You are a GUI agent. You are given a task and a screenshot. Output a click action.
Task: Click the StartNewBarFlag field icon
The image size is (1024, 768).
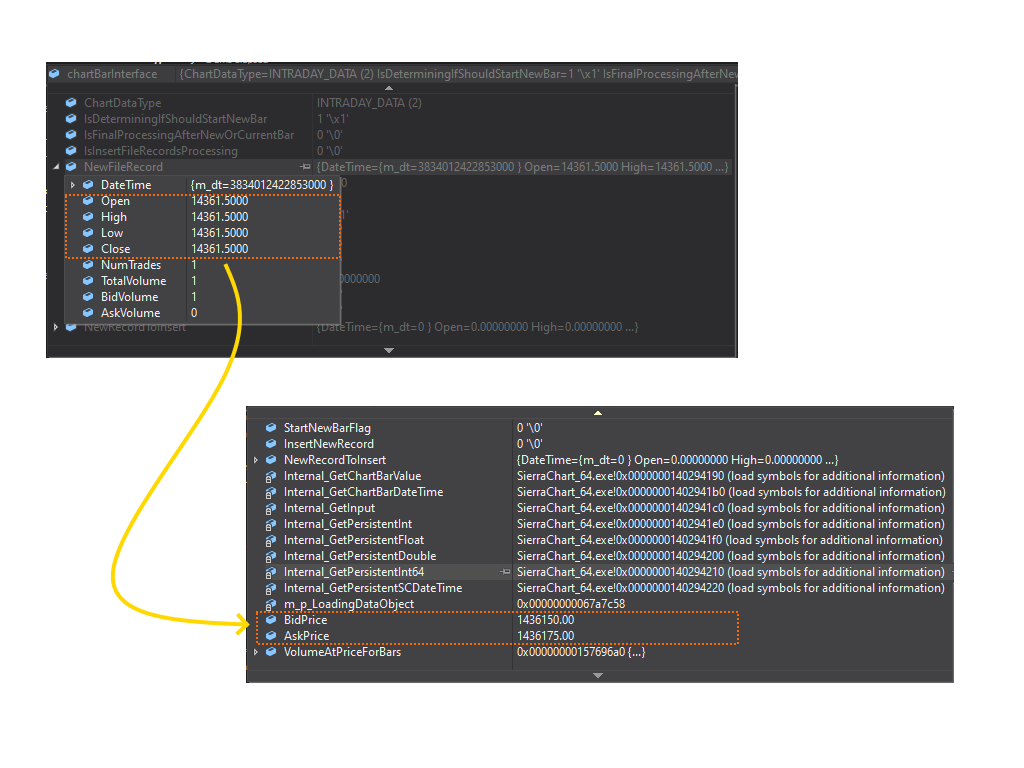pyautogui.click(x=271, y=428)
